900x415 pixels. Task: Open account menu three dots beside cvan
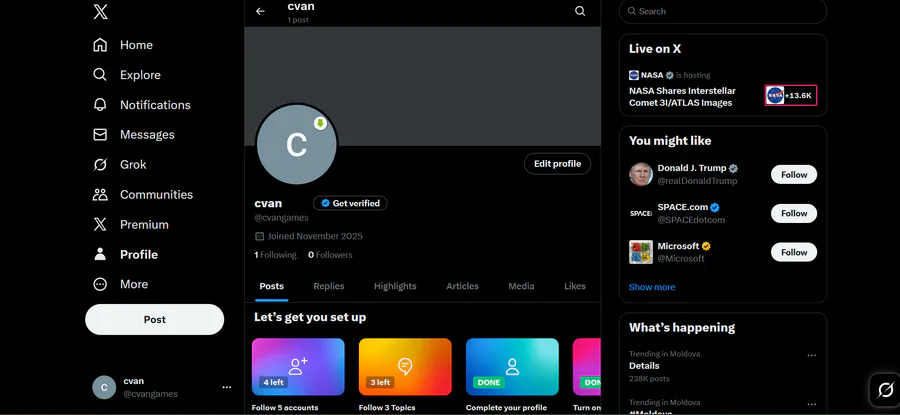click(227, 387)
